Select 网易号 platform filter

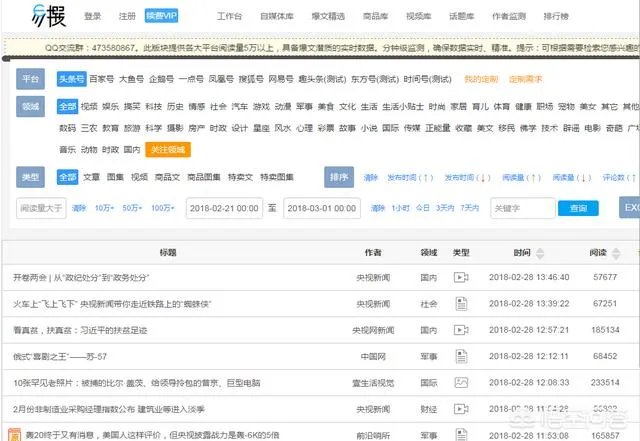pyautogui.click(x=281, y=79)
